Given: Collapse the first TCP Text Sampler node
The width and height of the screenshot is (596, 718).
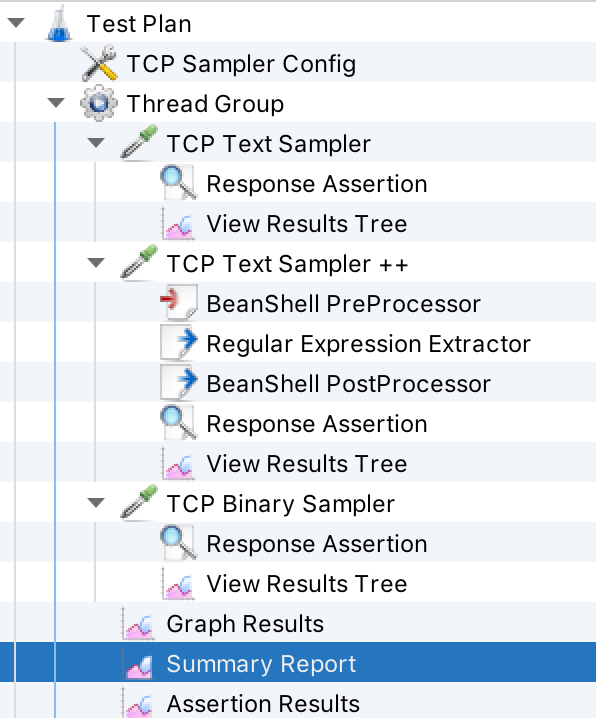Looking at the screenshot, I should click(x=96, y=143).
